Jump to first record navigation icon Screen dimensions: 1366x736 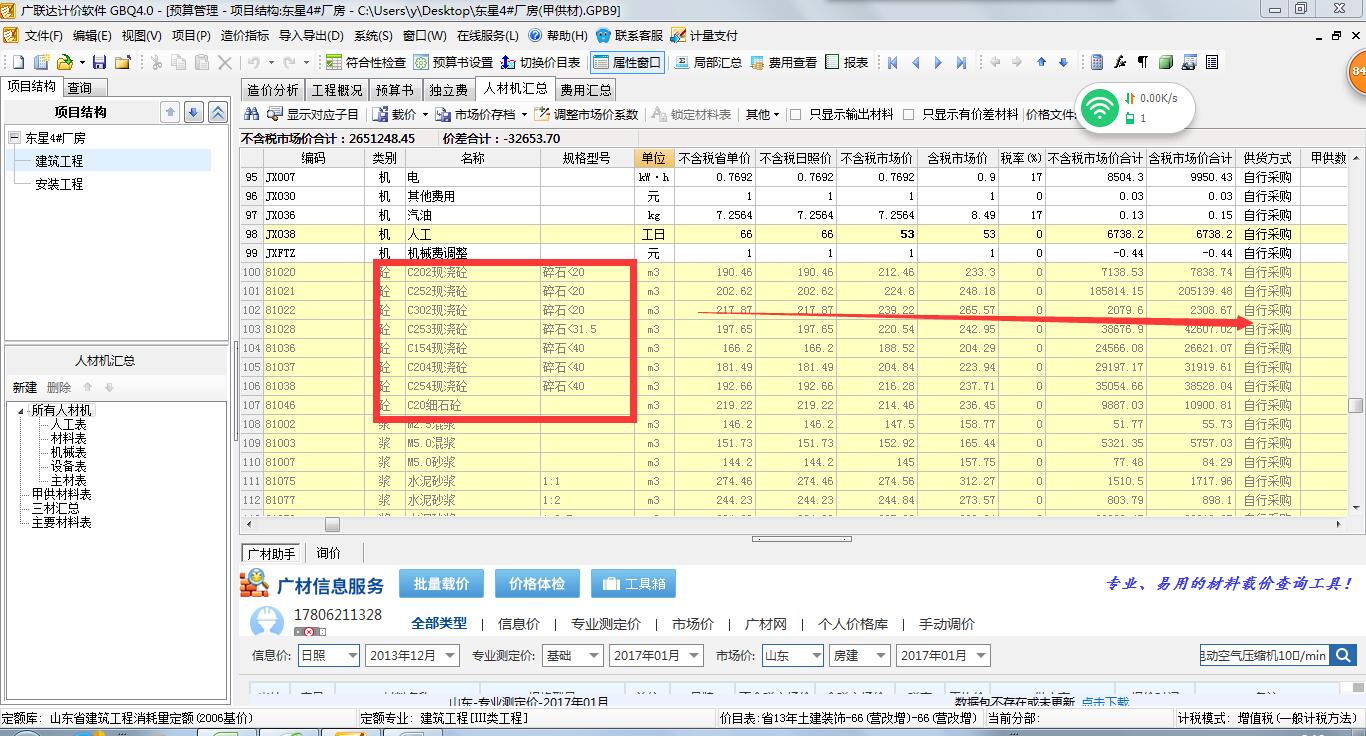pyautogui.click(x=893, y=62)
